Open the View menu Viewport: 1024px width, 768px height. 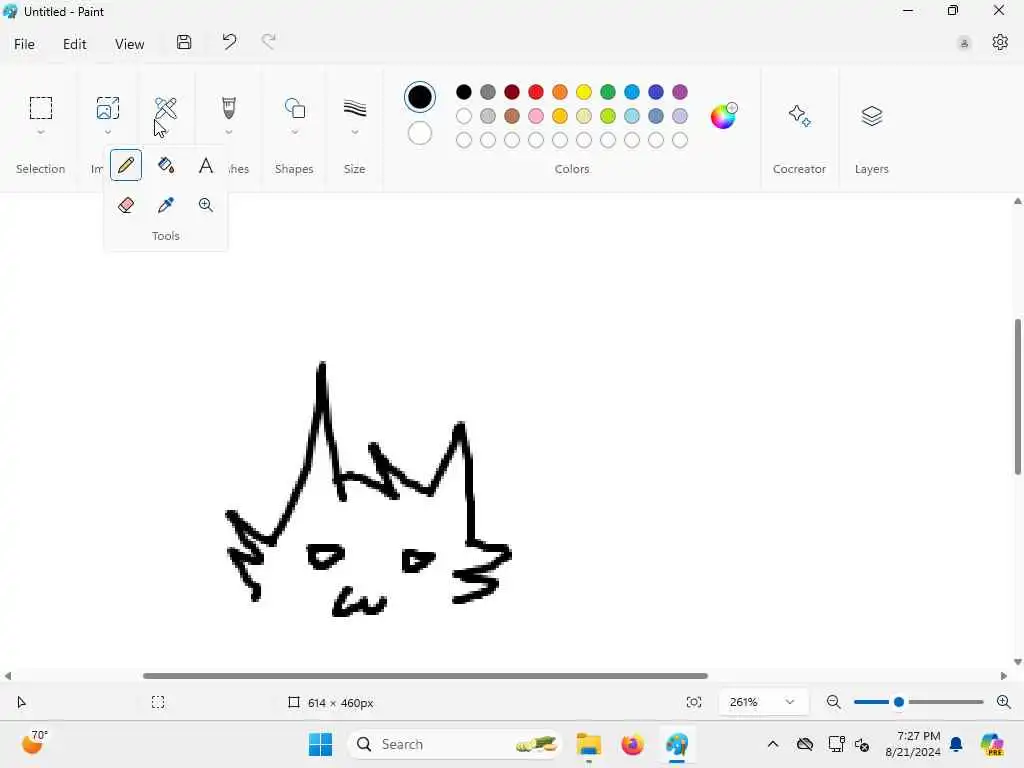point(129,44)
